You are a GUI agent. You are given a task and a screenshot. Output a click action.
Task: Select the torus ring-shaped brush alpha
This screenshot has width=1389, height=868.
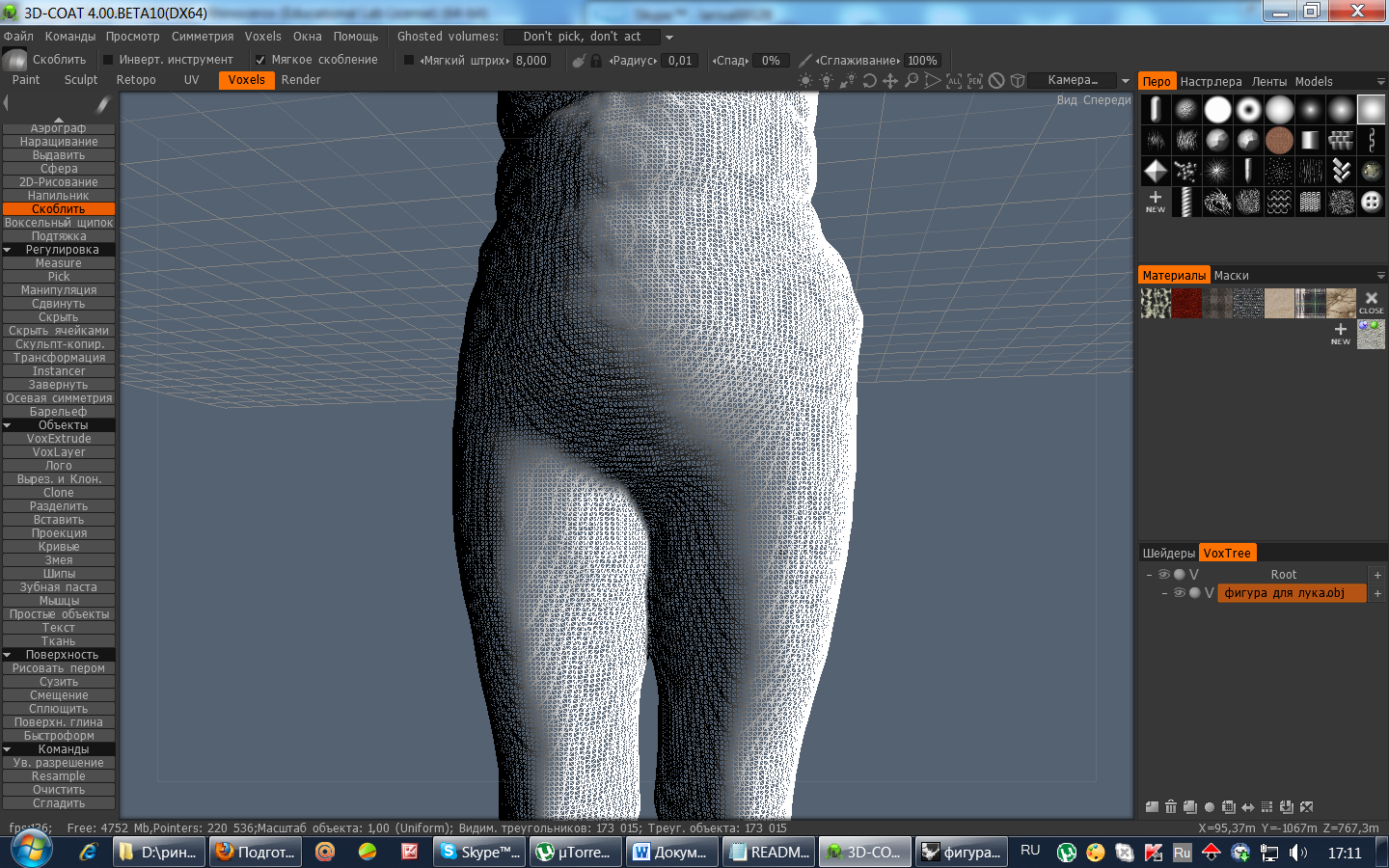[x=1248, y=110]
